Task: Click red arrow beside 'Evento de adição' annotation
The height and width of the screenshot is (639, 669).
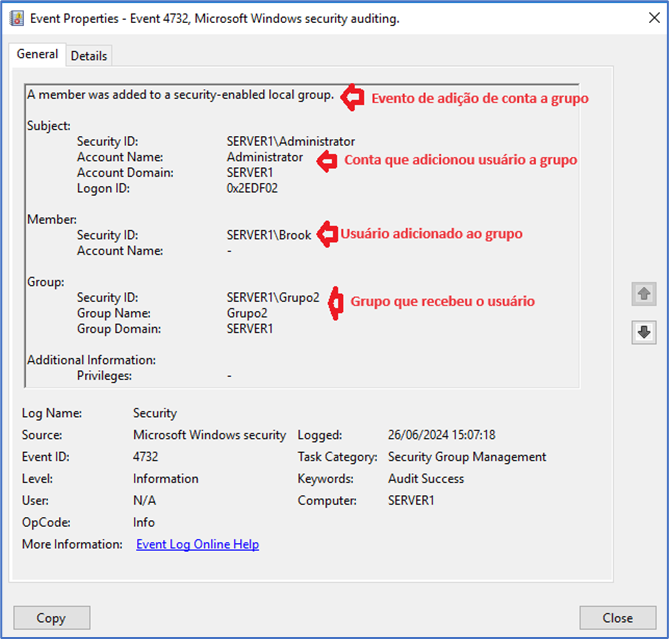Action: click(x=352, y=97)
